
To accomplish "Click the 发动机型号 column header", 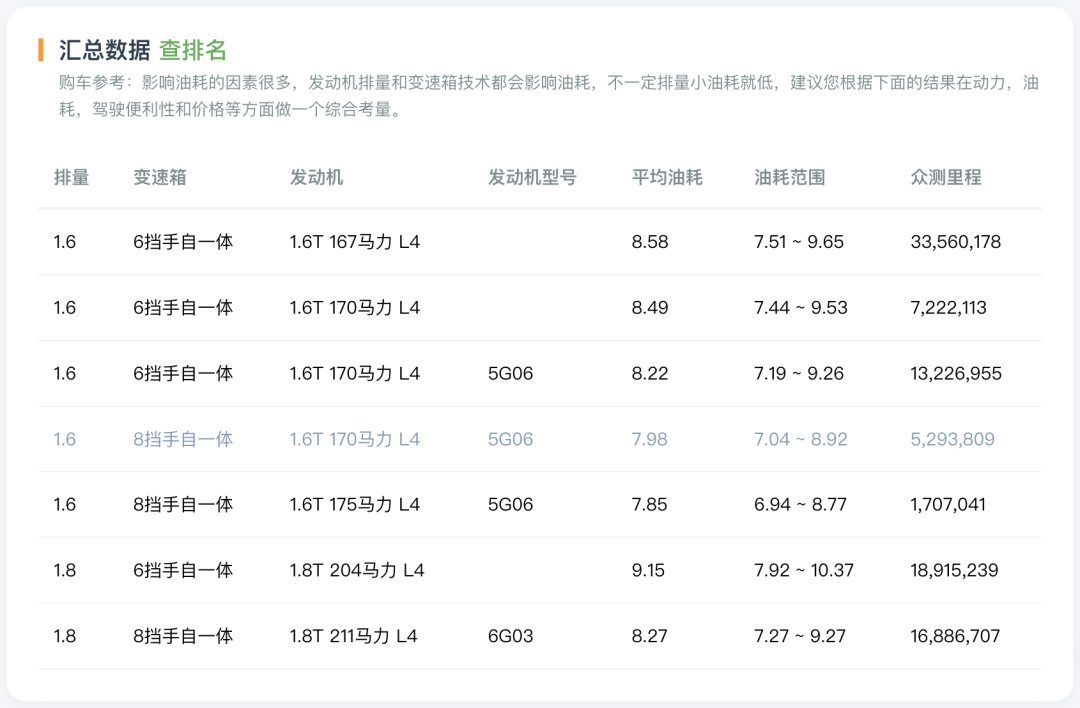I will coord(532,178).
